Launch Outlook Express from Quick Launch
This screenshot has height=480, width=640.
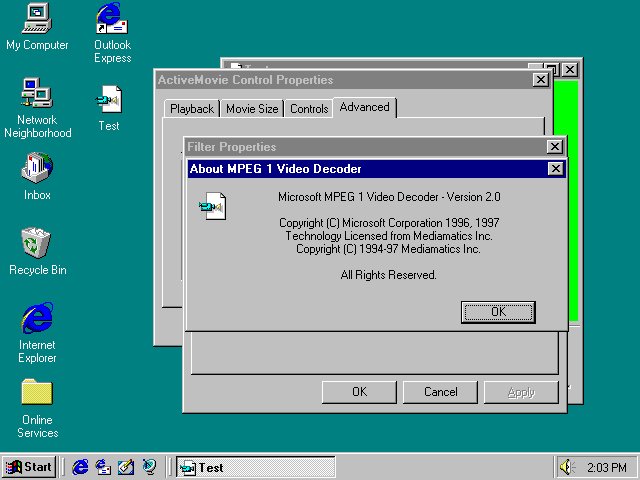[103, 467]
